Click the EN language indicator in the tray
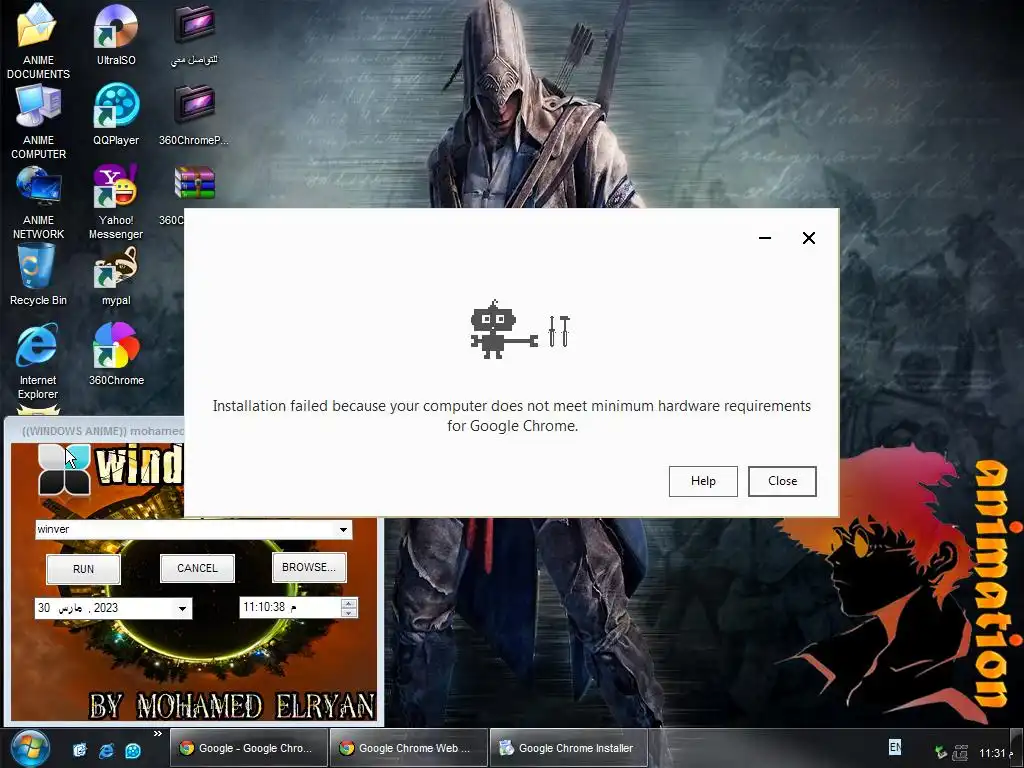Viewport: 1024px width, 768px height. [x=895, y=747]
